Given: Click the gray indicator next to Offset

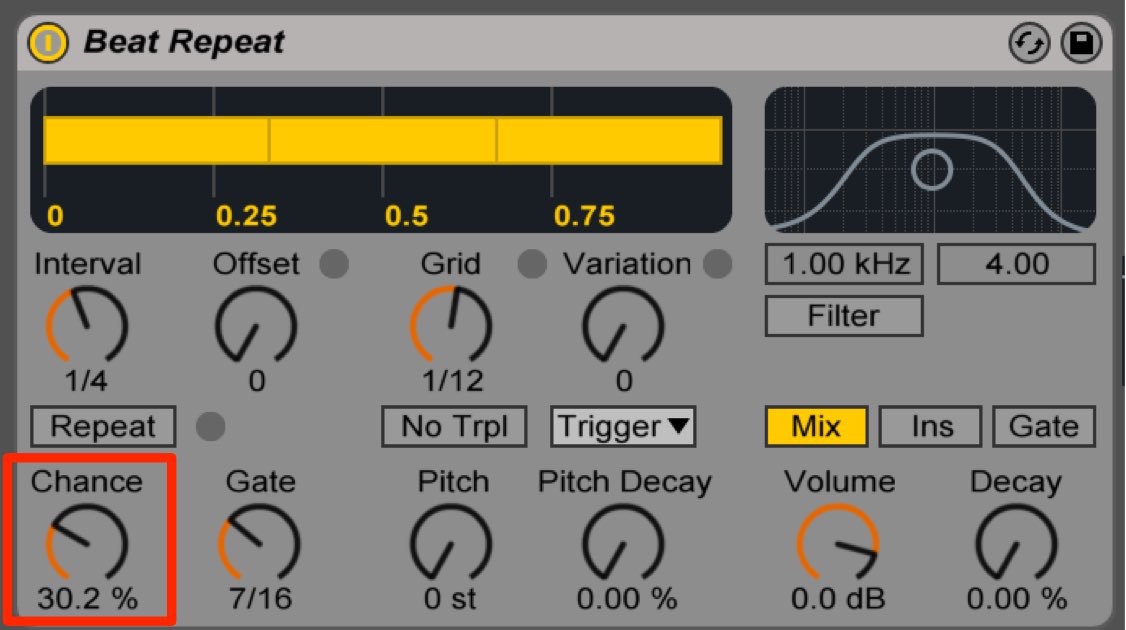Looking at the screenshot, I should coord(334,264).
